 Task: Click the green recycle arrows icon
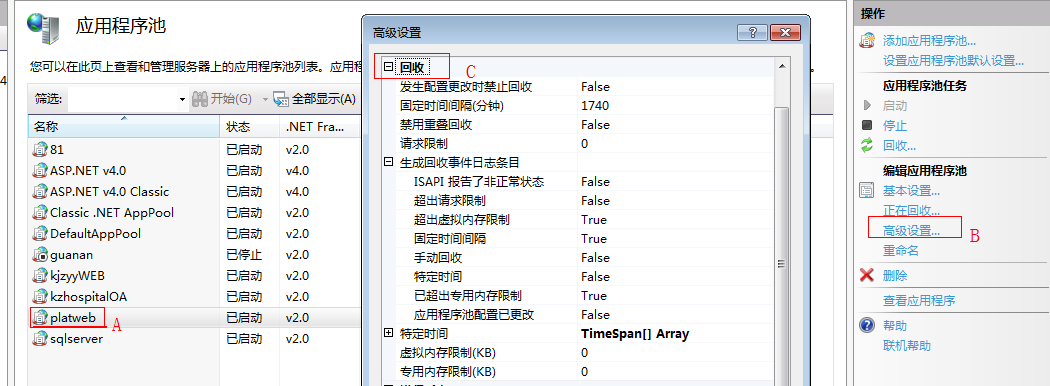(867, 145)
